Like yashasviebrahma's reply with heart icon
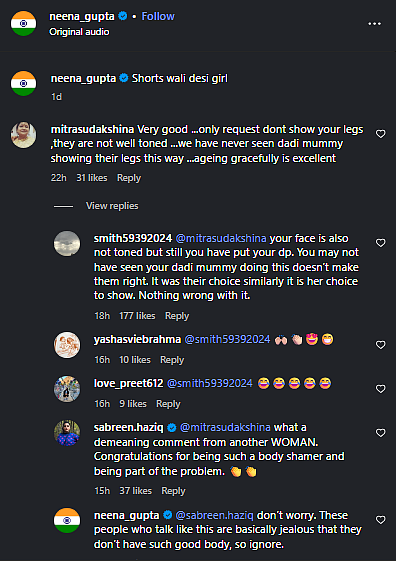The width and height of the screenshot is (396, 561). (380, 345)
